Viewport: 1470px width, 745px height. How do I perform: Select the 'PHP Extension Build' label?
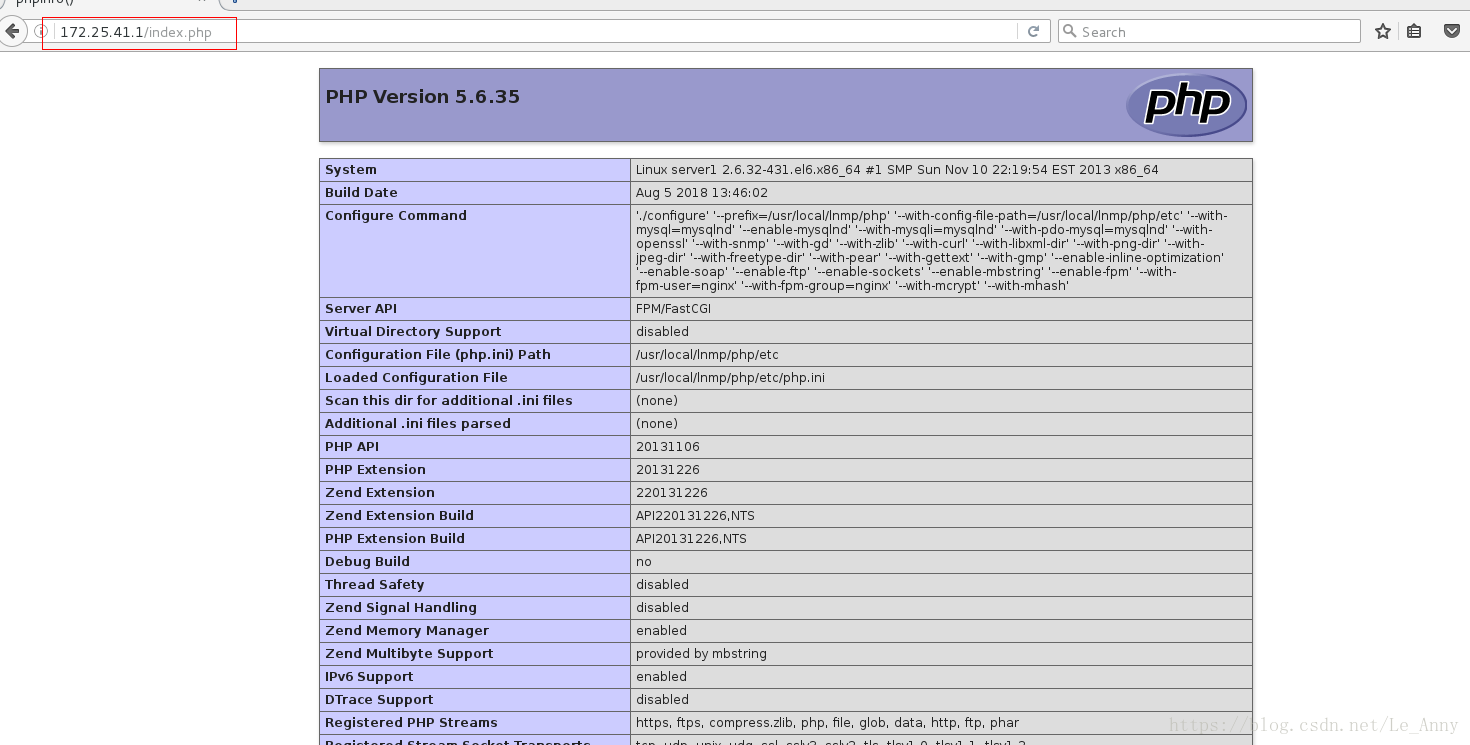pyautogui.click(x=395, y=539)
